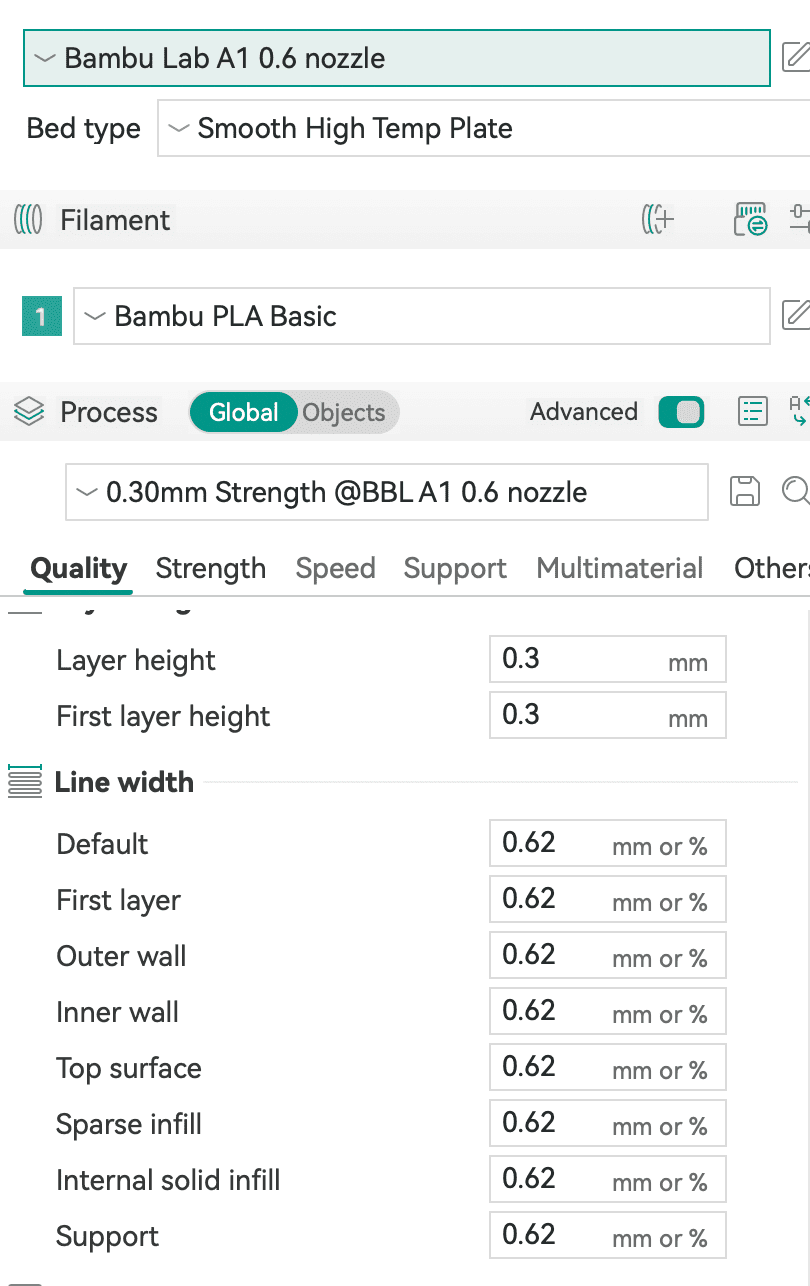Save the current process preset

[743, 491]
